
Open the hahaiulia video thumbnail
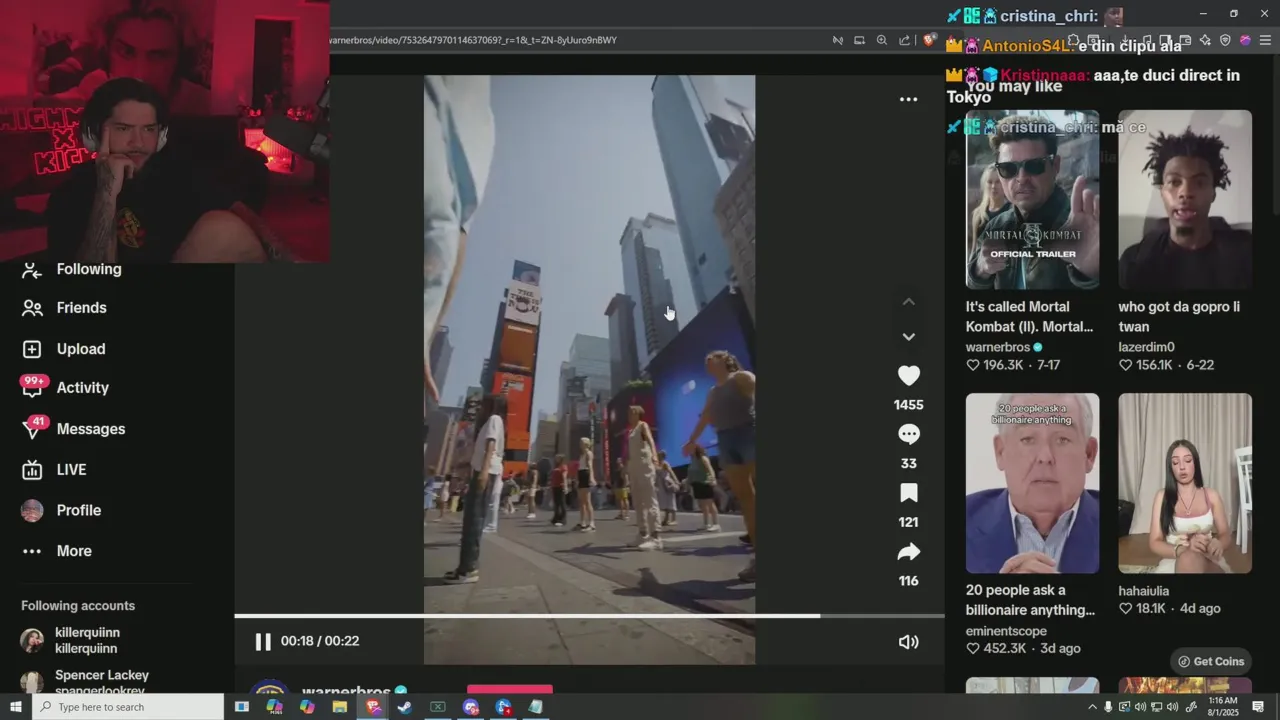coord(1185,483)
